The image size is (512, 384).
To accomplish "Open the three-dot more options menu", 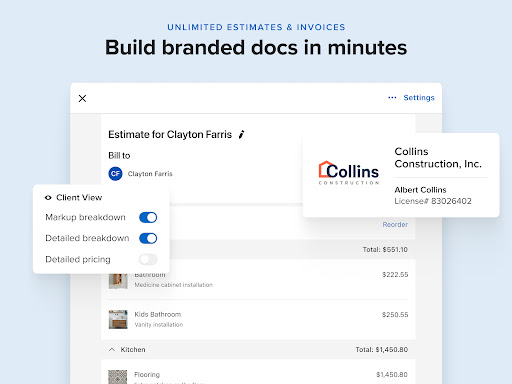I will click(x=392, y=98).
